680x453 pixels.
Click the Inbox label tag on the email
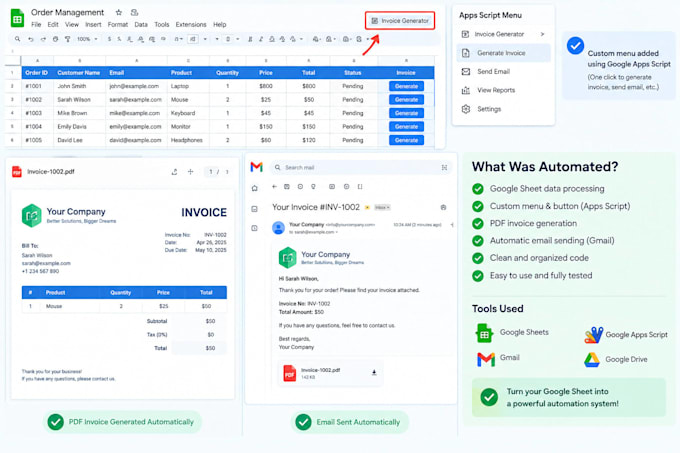[x=382, y=208]
